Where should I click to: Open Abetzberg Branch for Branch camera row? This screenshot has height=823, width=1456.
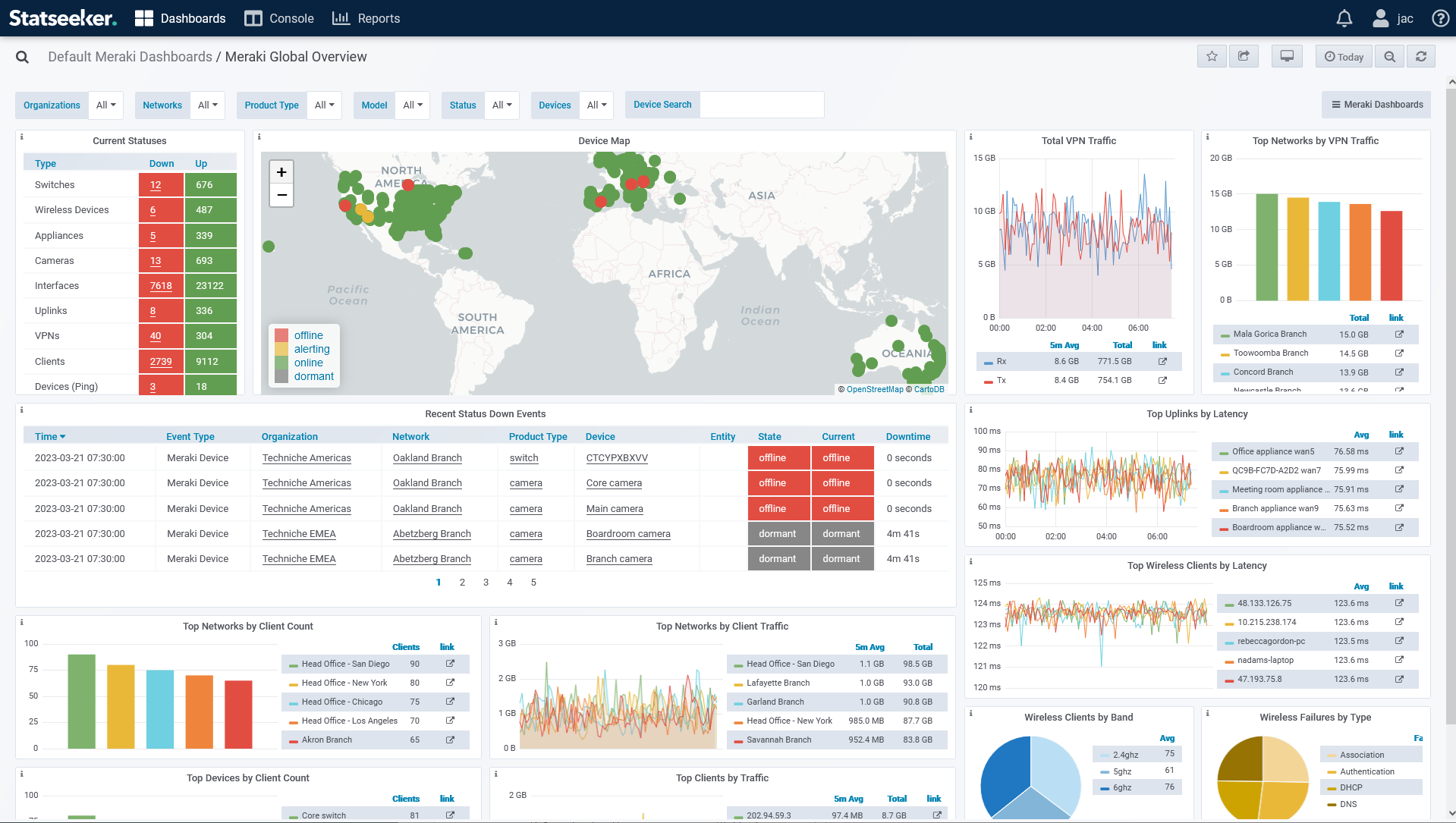432,559
